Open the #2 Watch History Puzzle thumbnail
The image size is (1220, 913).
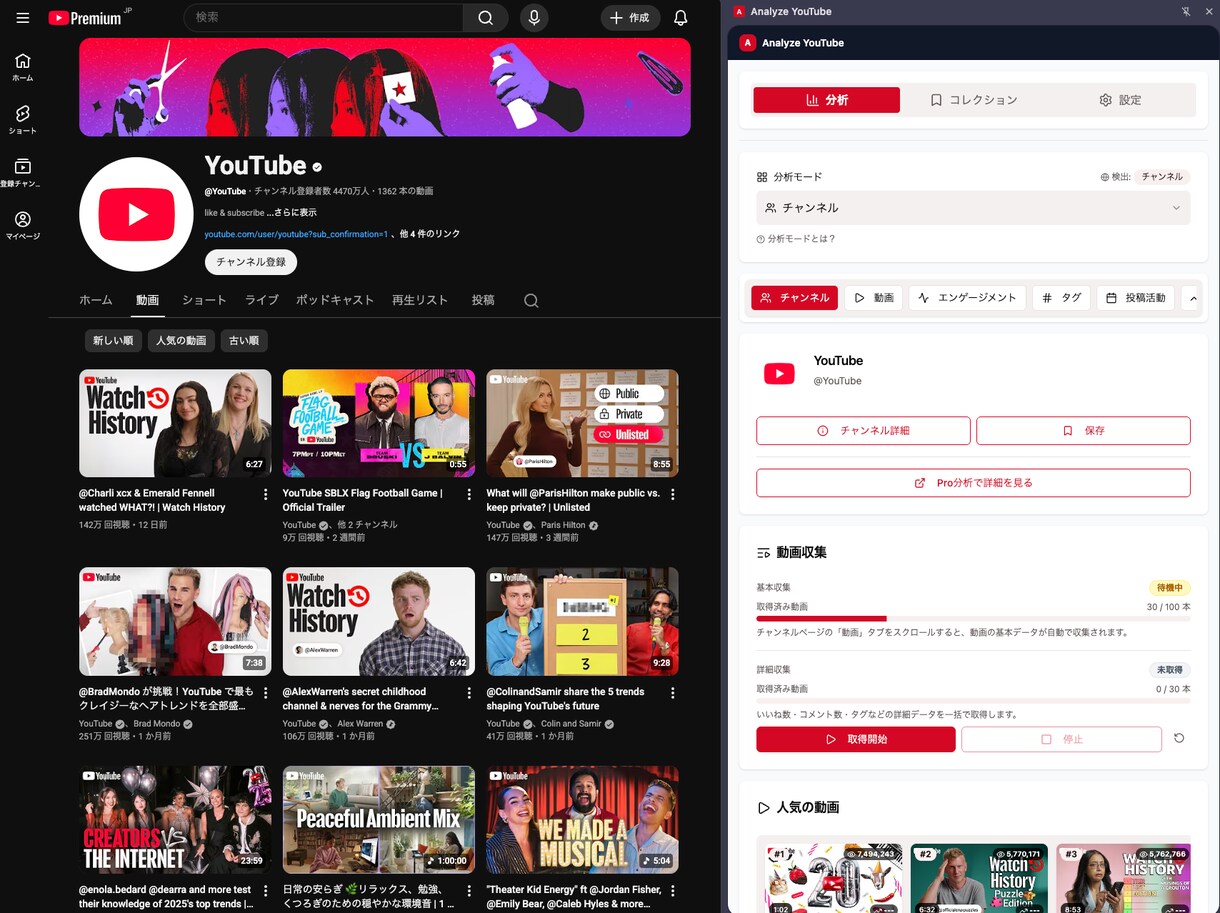979,878
